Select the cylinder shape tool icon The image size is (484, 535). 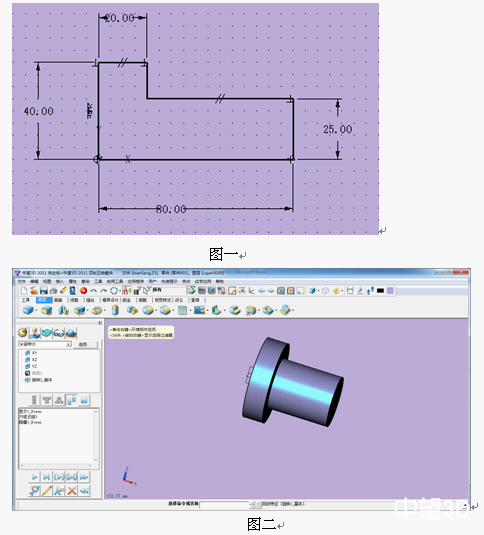click(x=115, y=310)
